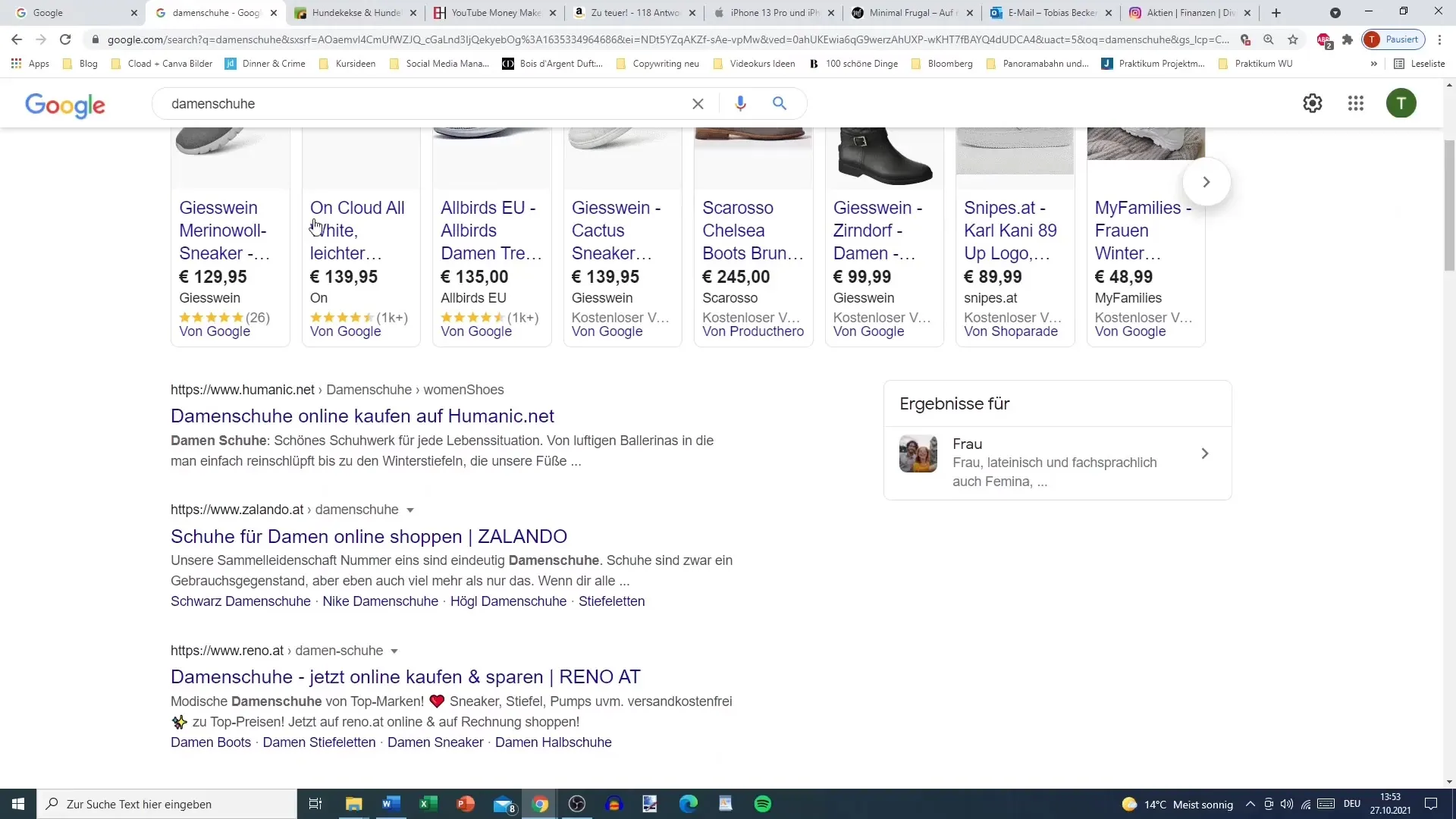Open the Mail app on the taskbar
This screenshot has height=819, width=1456.
[503, 804]
